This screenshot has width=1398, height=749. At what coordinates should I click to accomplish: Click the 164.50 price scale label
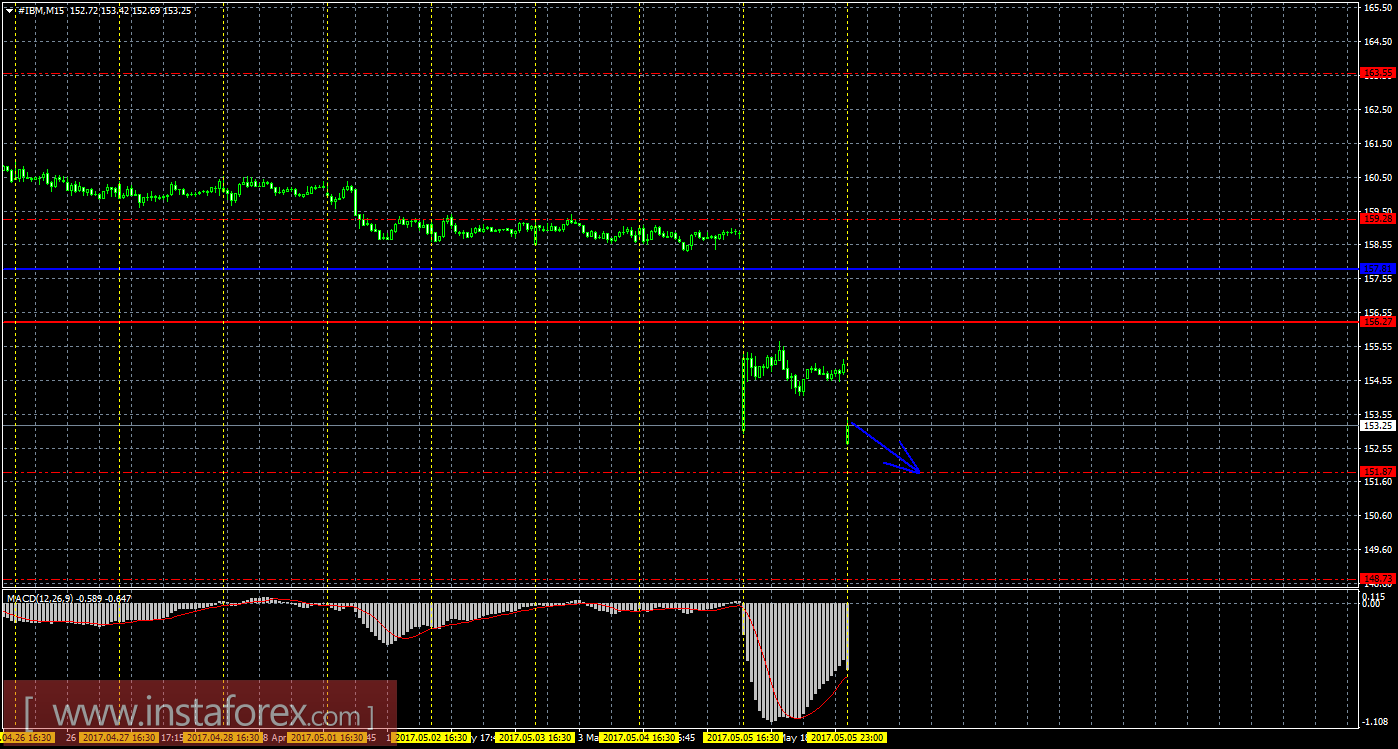(1378, 41)
